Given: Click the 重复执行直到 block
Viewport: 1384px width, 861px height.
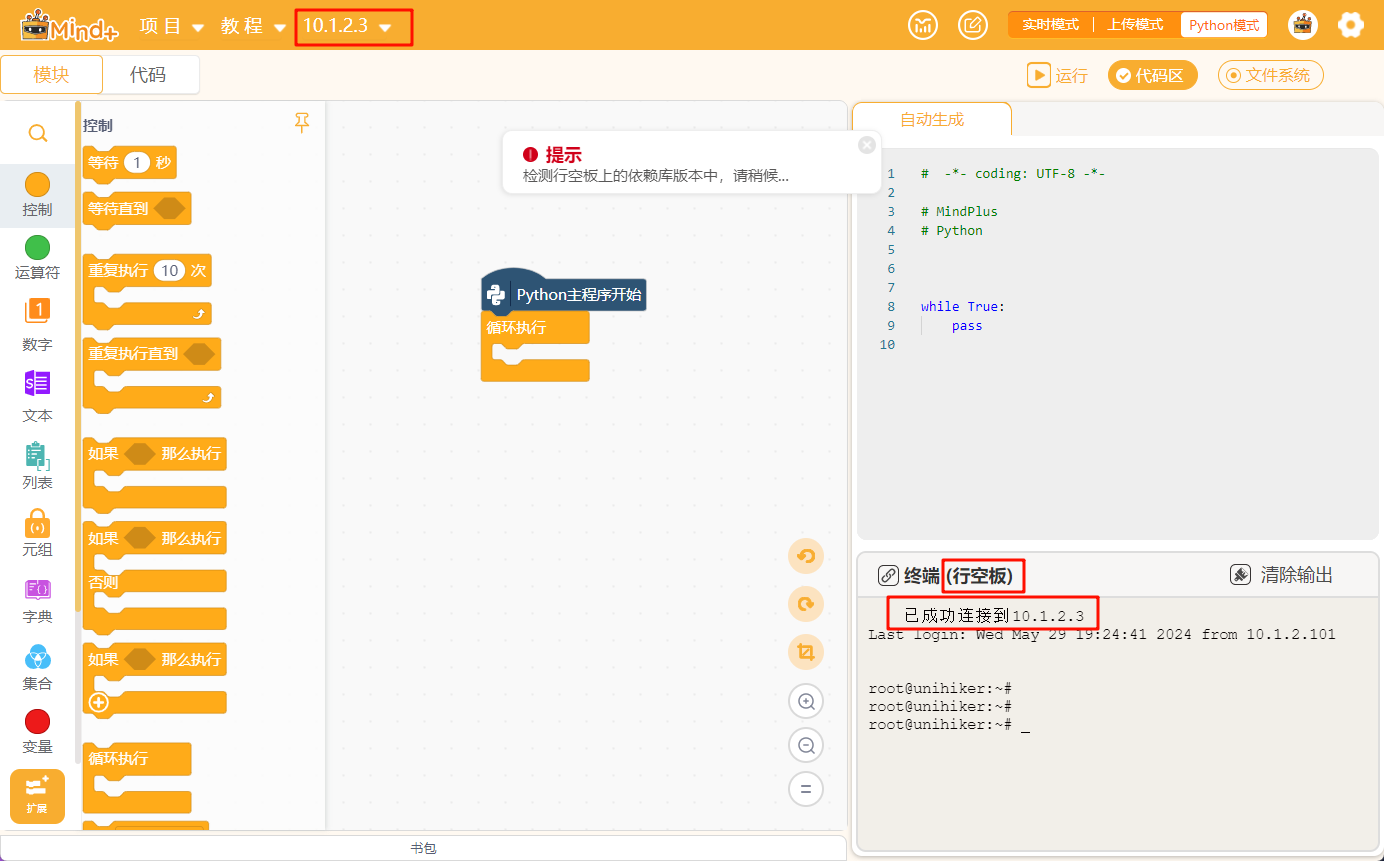Looking at the screenshot, I should point(152,374).
